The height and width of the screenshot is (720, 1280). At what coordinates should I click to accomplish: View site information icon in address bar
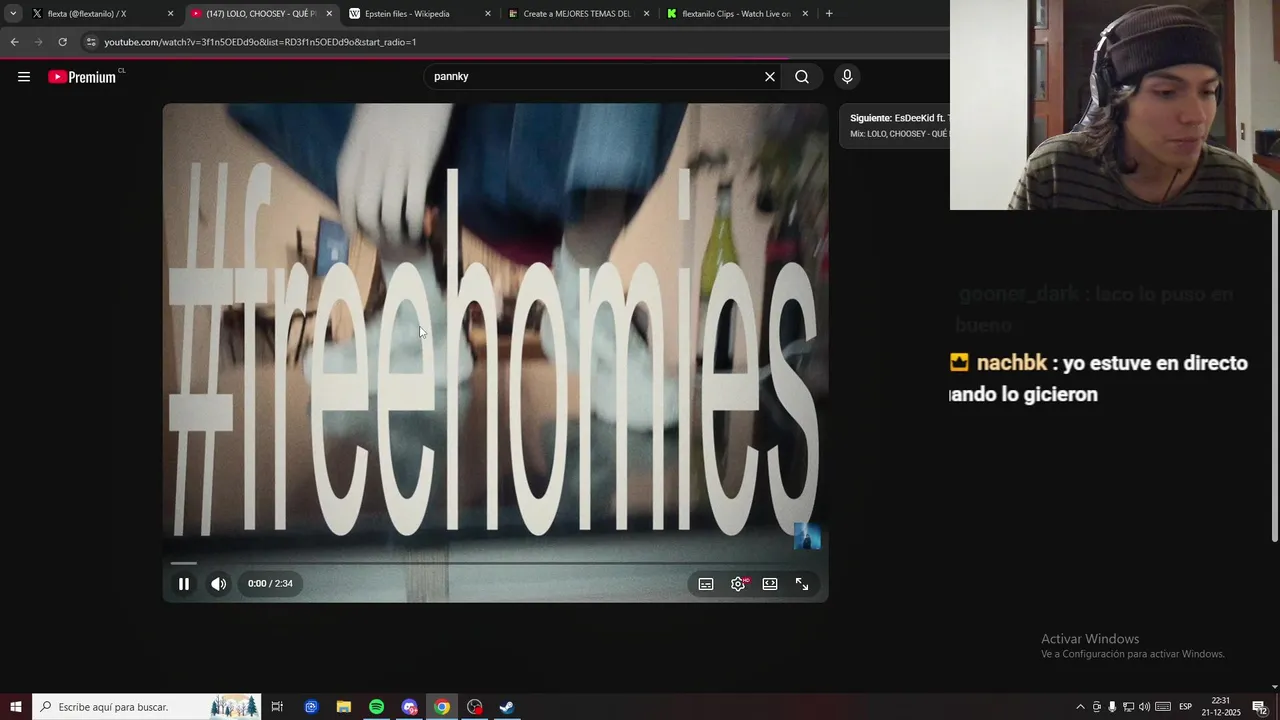(91, 42)
